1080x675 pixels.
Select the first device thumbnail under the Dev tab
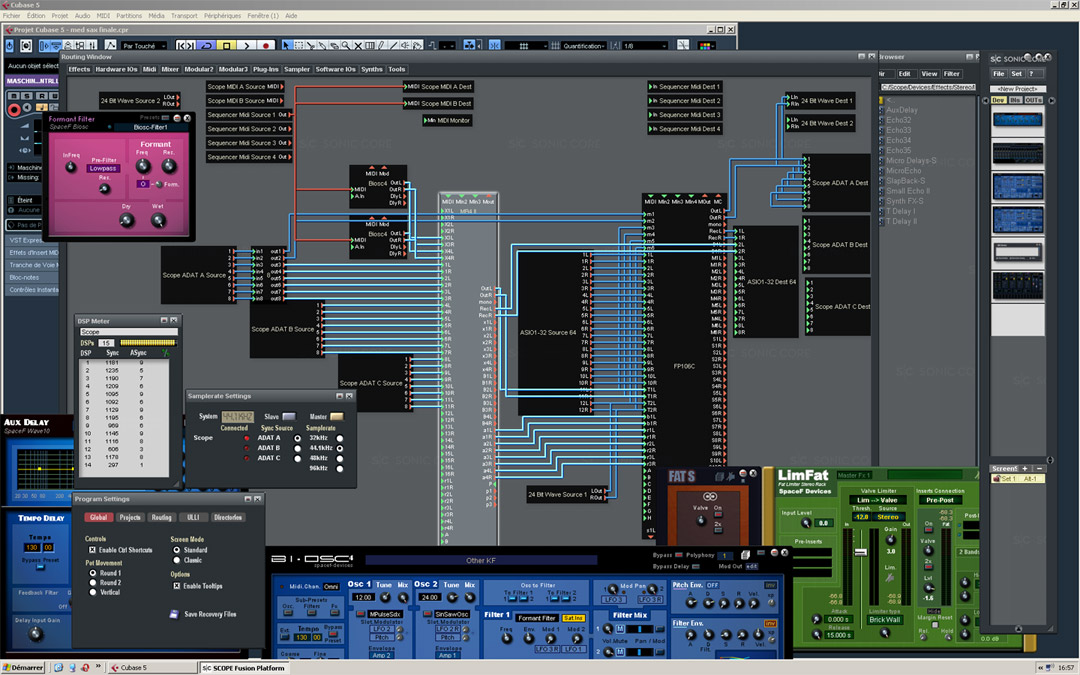[1017, 120]
